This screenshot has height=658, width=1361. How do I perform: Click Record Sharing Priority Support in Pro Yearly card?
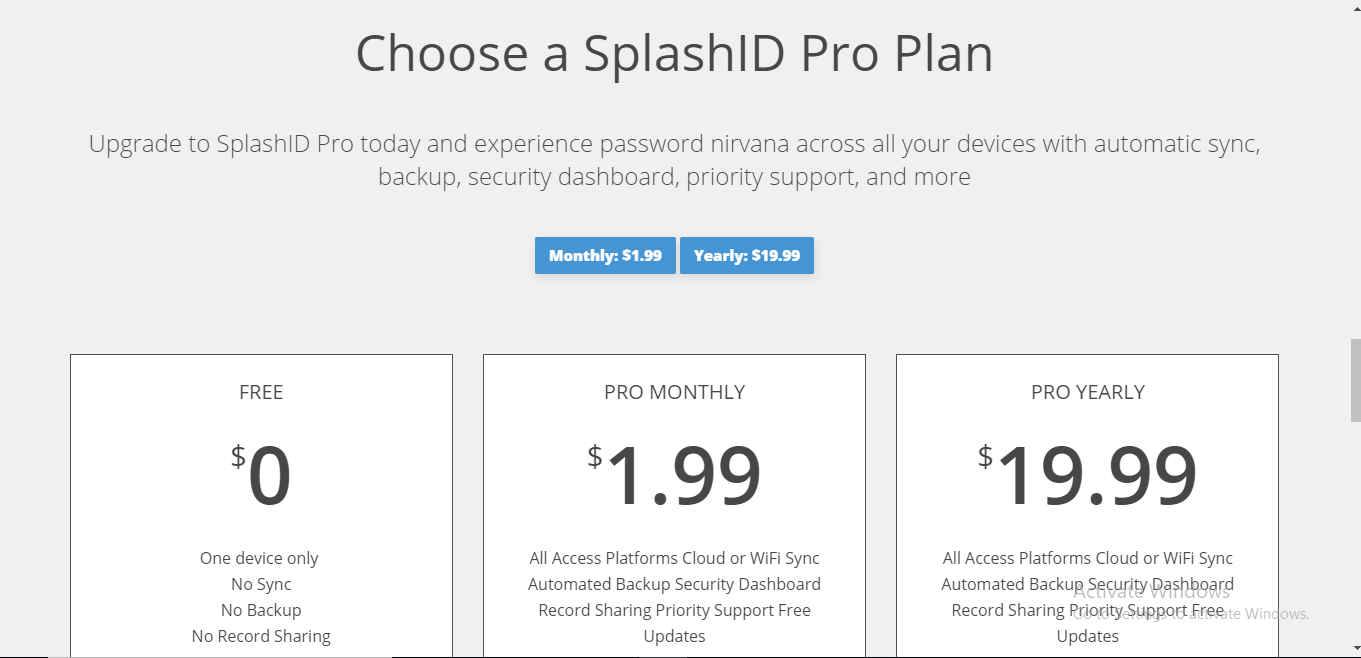click(x=1069, y=610)
